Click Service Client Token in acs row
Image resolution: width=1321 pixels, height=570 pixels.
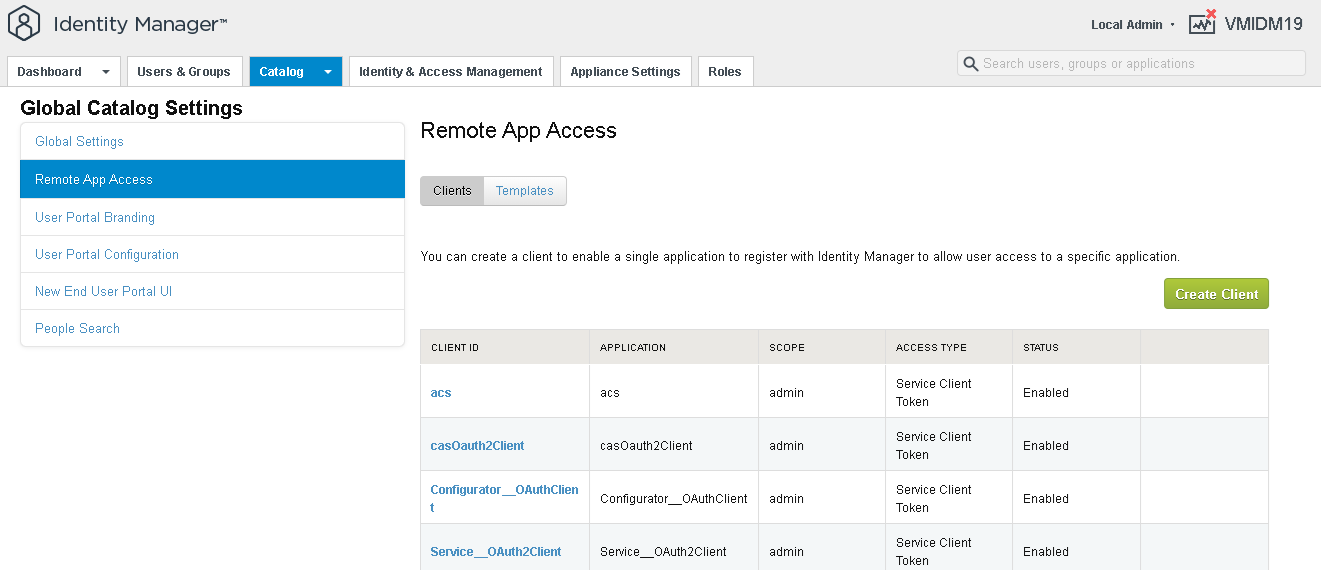tap(934, 393)
